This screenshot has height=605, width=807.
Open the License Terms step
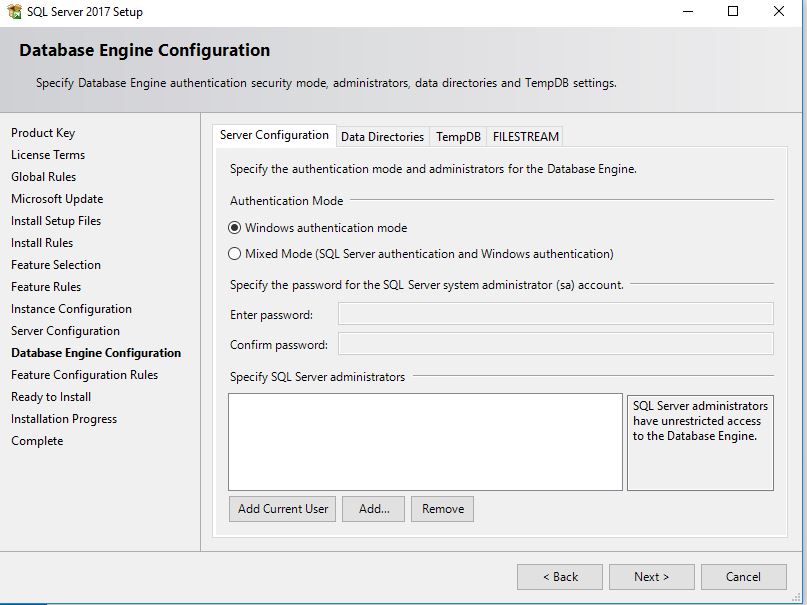(47, 154)
